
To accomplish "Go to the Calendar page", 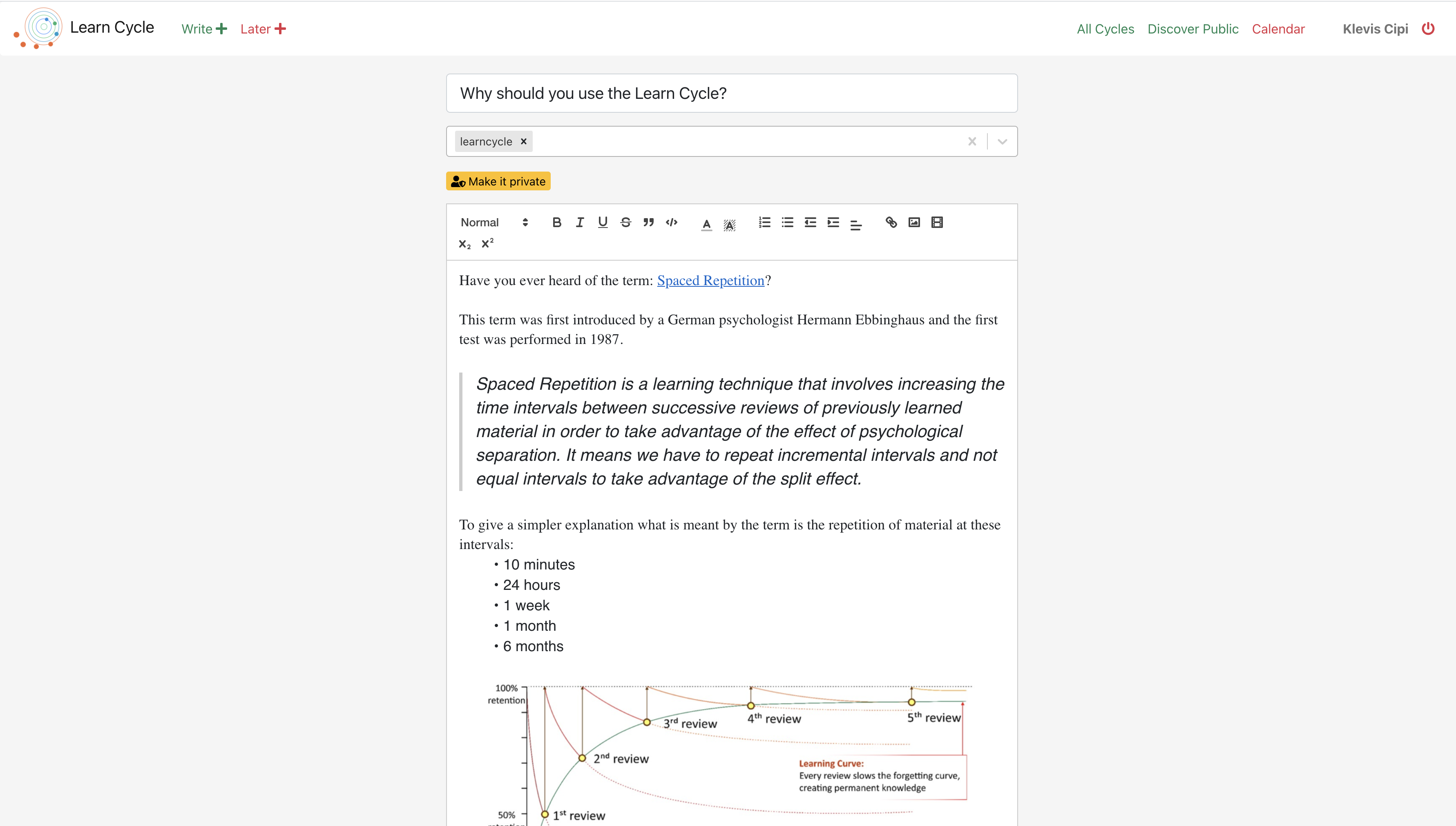I will (1278, 28).
